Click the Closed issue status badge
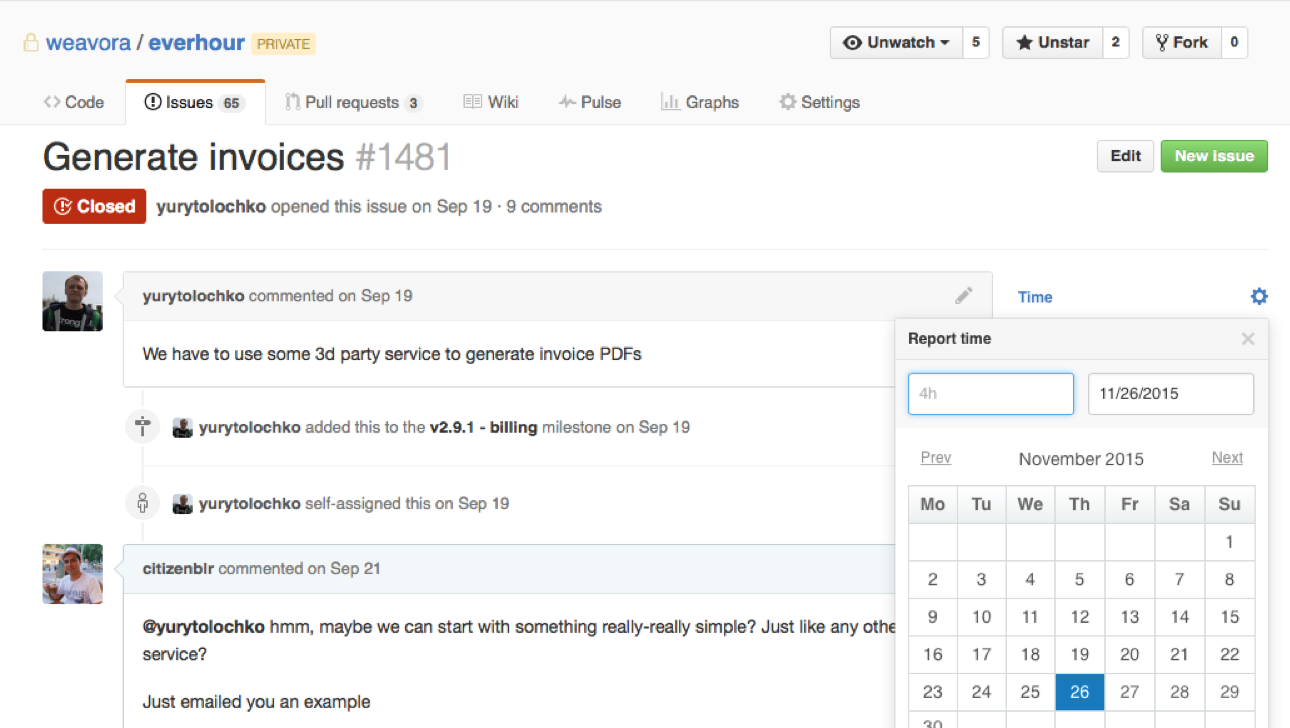Viewport: 1290px width, 728px height. (x=94, y=206)
